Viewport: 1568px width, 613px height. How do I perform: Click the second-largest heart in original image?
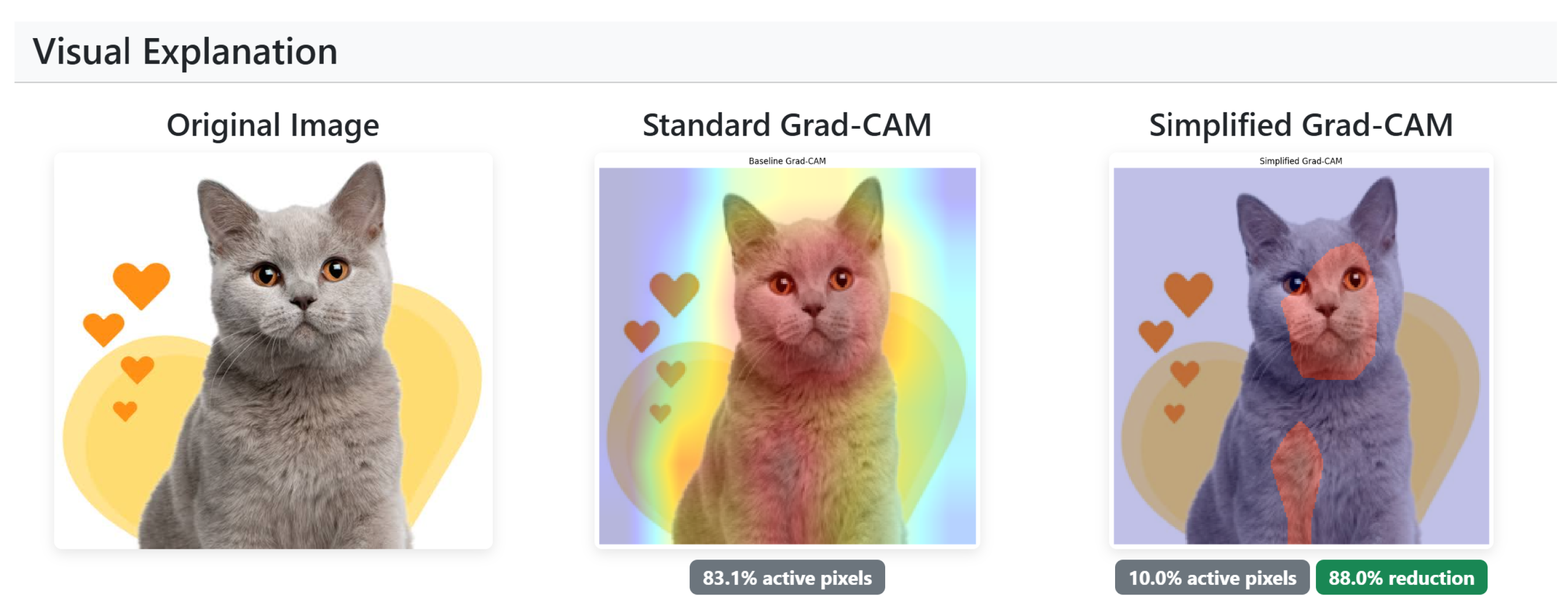(103, 328)
